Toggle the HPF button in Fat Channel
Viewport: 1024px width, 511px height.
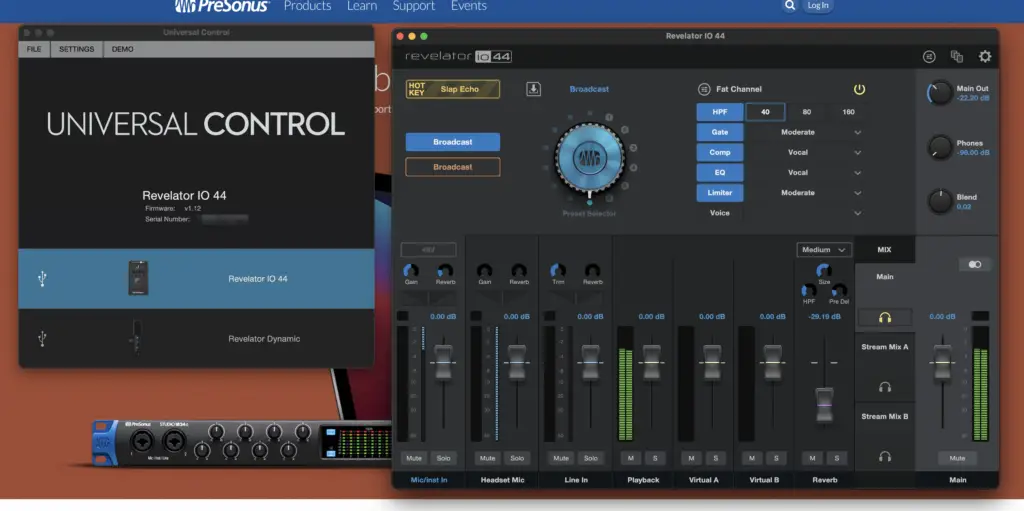[x=720, y=112]
